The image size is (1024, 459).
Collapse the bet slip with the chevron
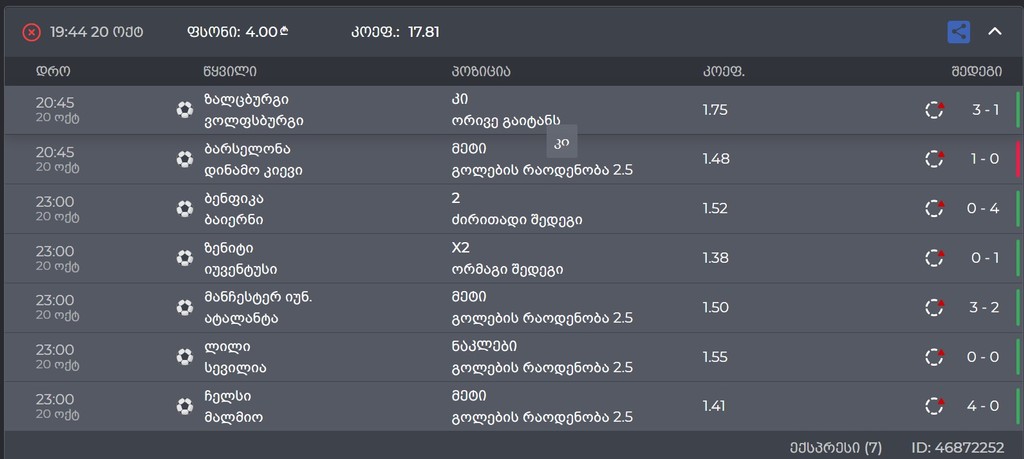tap(995, 31)
